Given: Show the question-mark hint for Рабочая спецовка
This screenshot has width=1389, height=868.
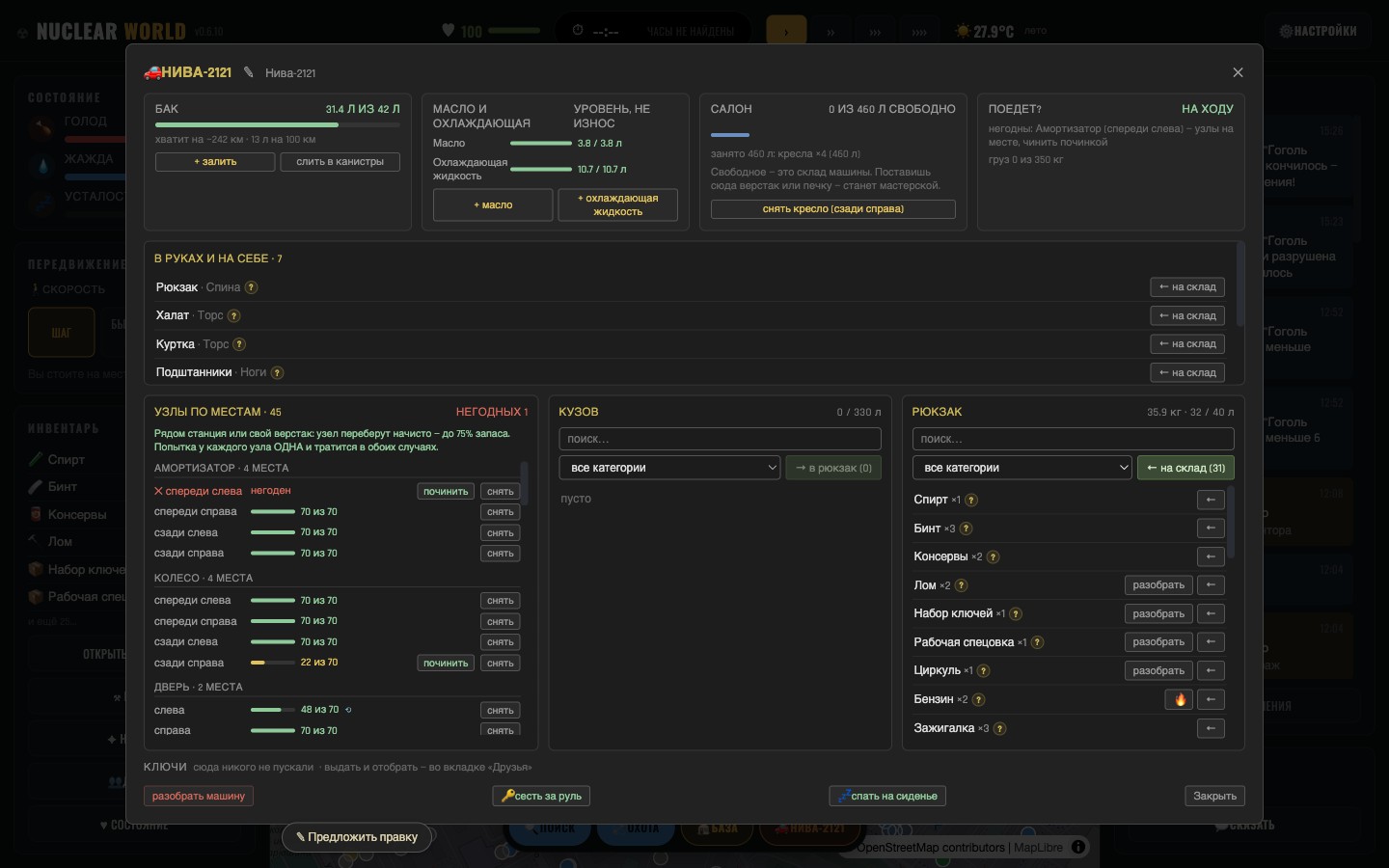Looking at the screenshot, I should pyautogui.click(x=1037, y=642).
